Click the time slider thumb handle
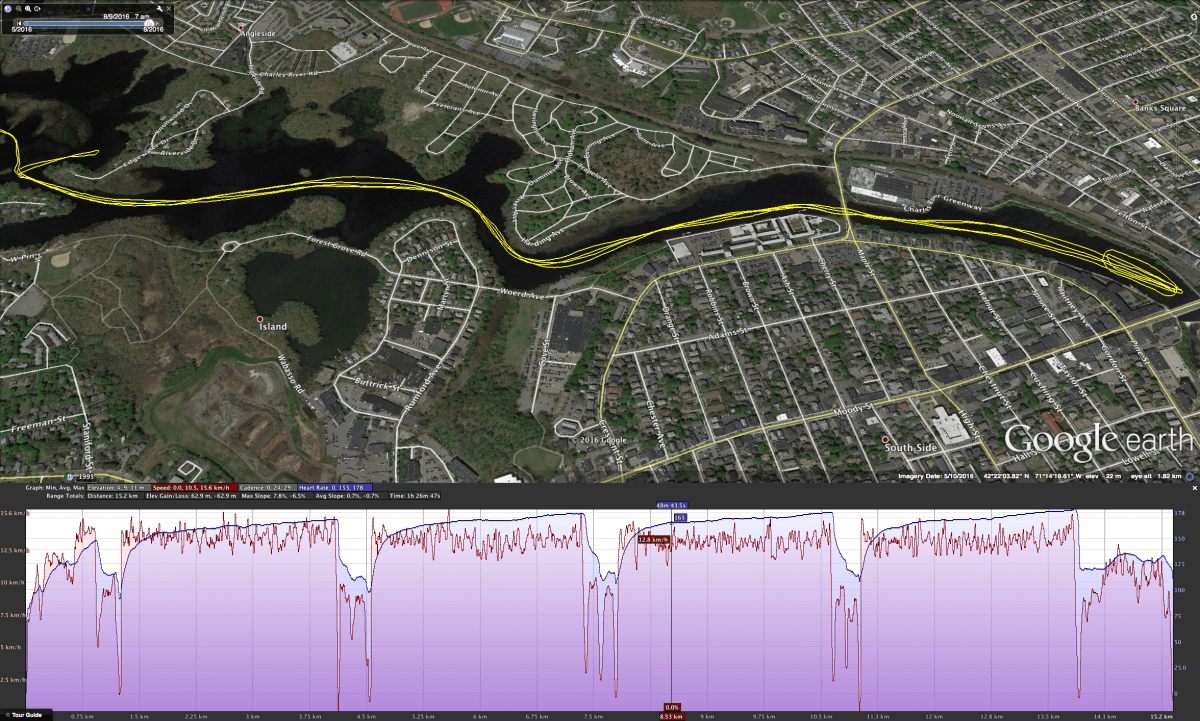1200x721 pixels. (x=149, y=23)
